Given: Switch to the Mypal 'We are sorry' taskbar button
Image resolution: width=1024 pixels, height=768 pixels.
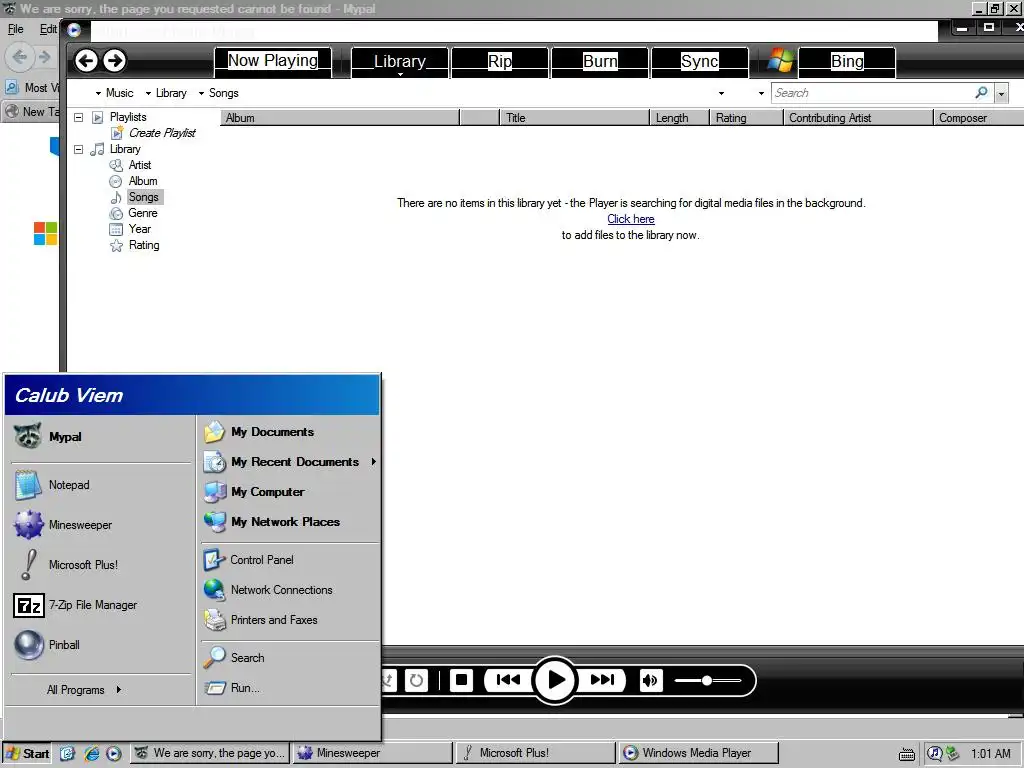Looking at the screenshot, I should pyautogui.click(x=210, y=753).
